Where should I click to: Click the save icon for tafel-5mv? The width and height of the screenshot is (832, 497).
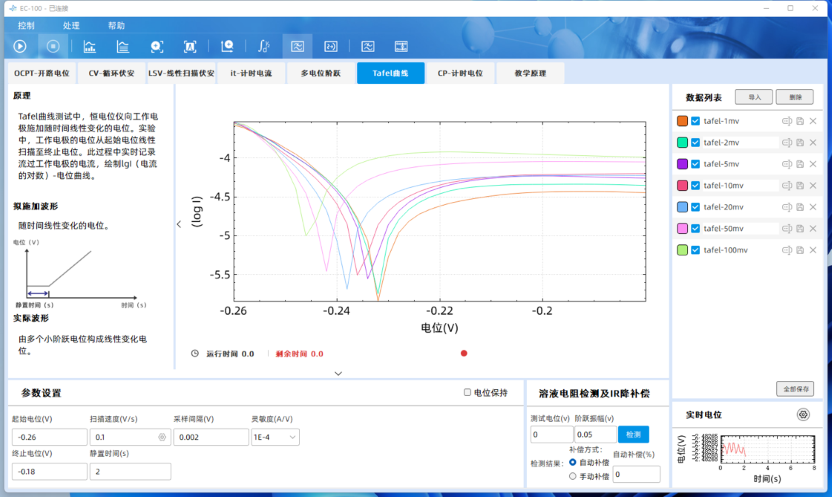coord(800,164)
